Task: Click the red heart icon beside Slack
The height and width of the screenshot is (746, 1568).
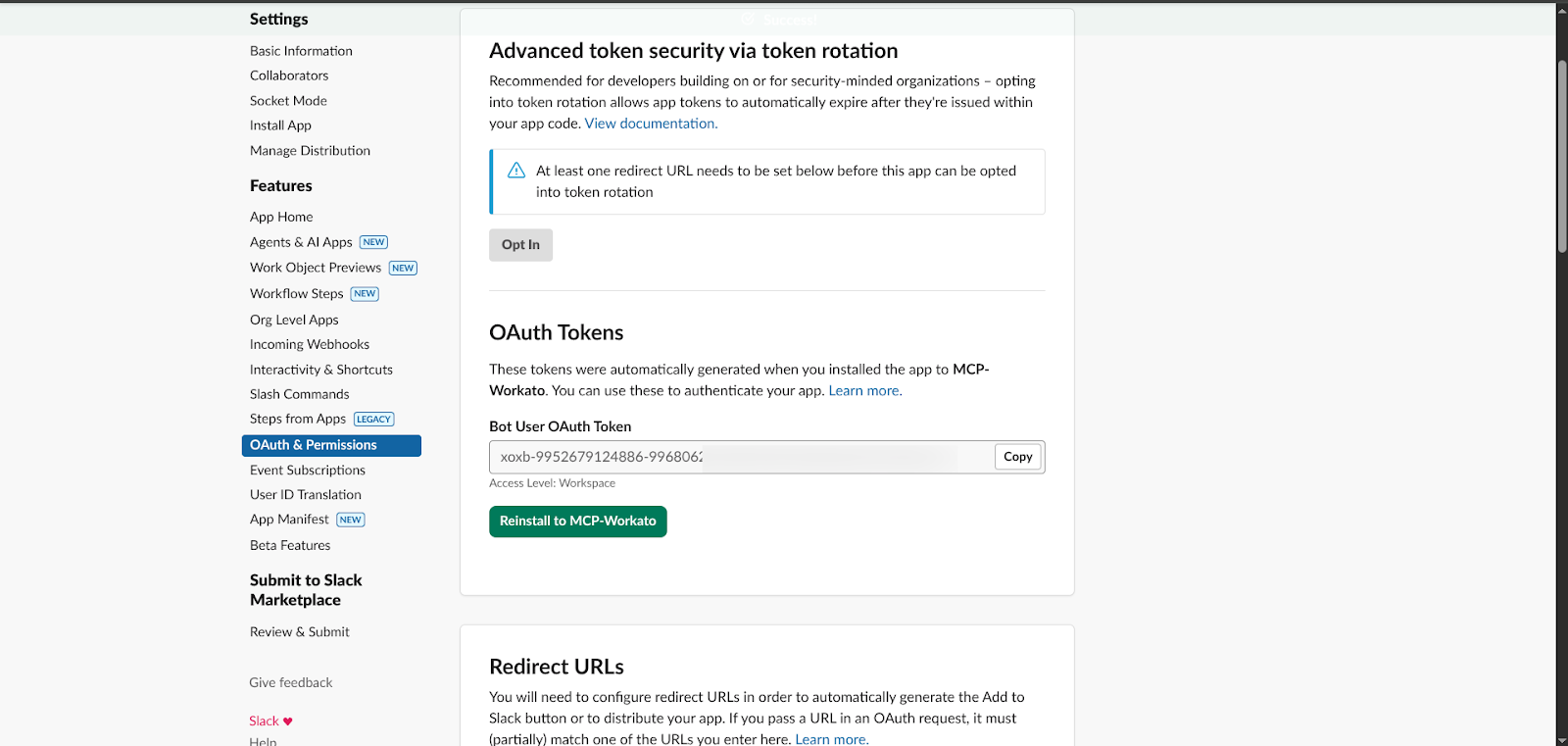Action: [x=288, y=721]
